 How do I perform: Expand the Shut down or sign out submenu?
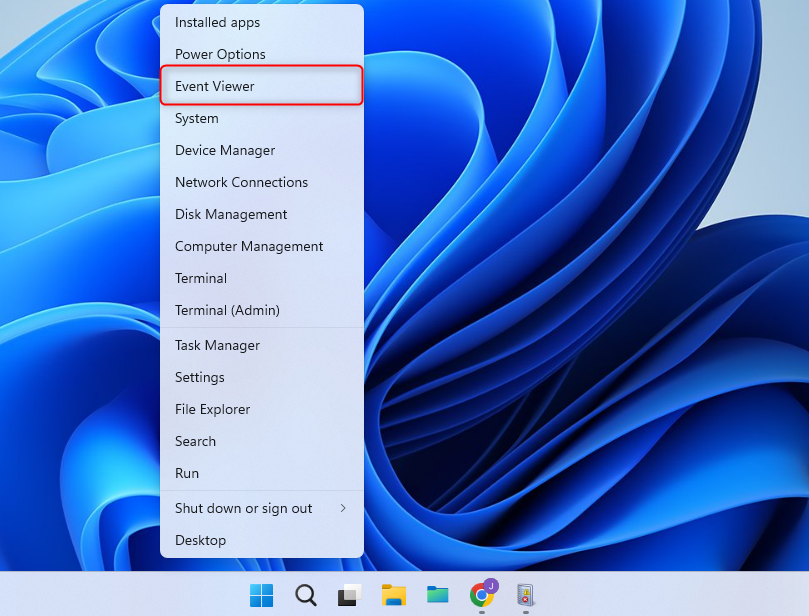pyautogui.click(x=243, y=508)
